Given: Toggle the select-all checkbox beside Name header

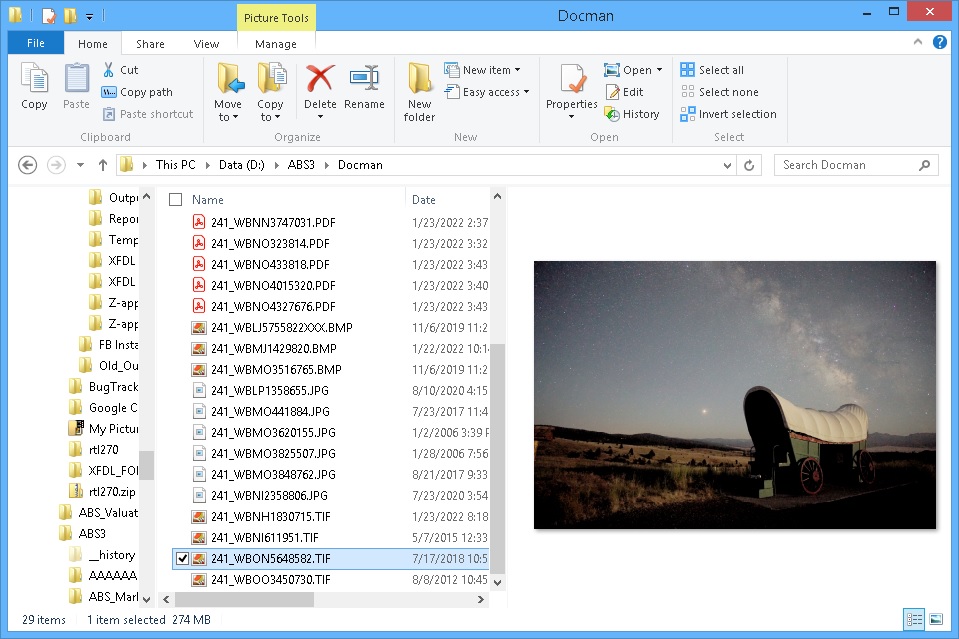Looking at the screenshot, I should [176, 200].
